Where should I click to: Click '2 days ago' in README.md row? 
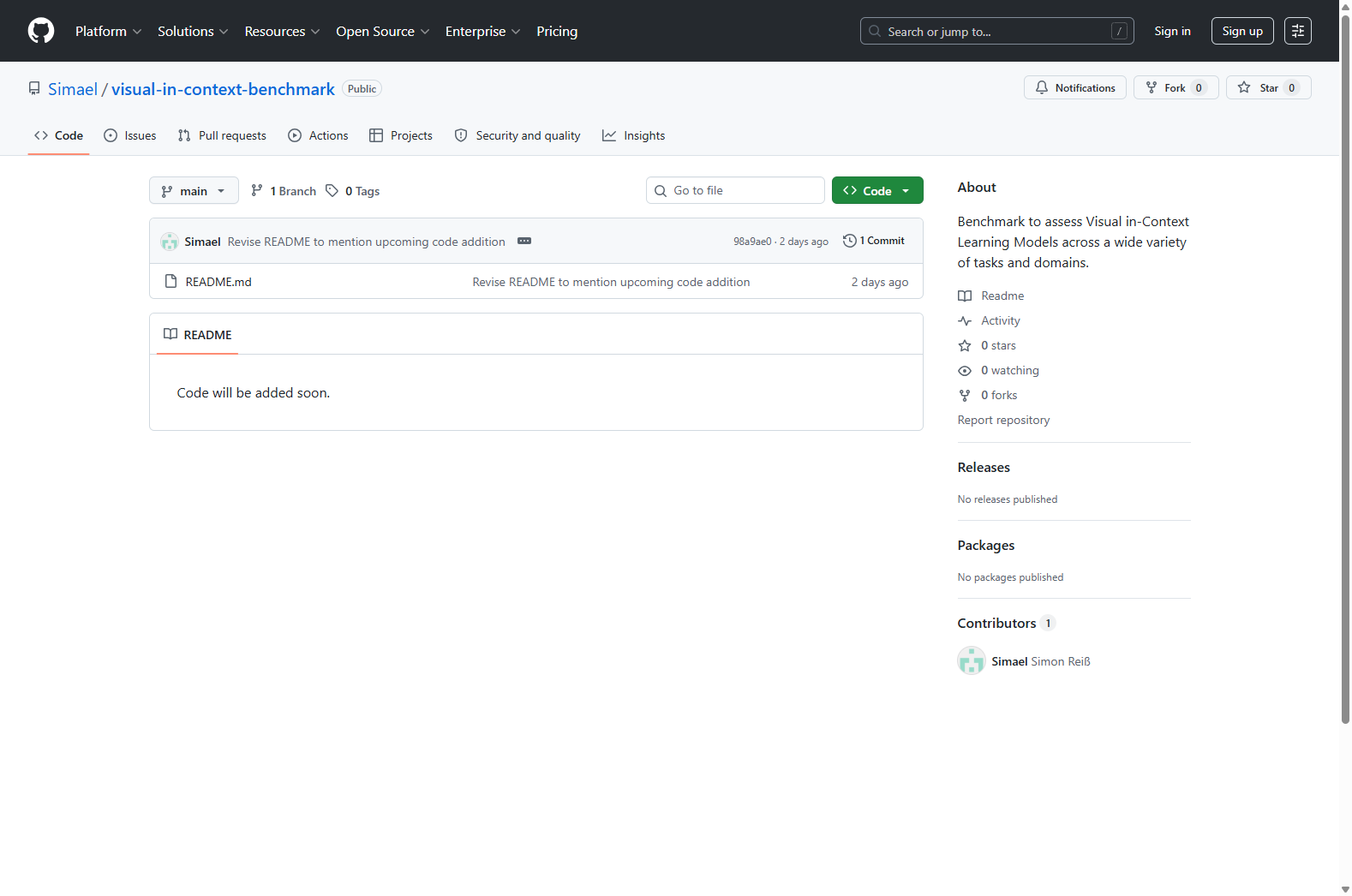[x=880, y=282]
